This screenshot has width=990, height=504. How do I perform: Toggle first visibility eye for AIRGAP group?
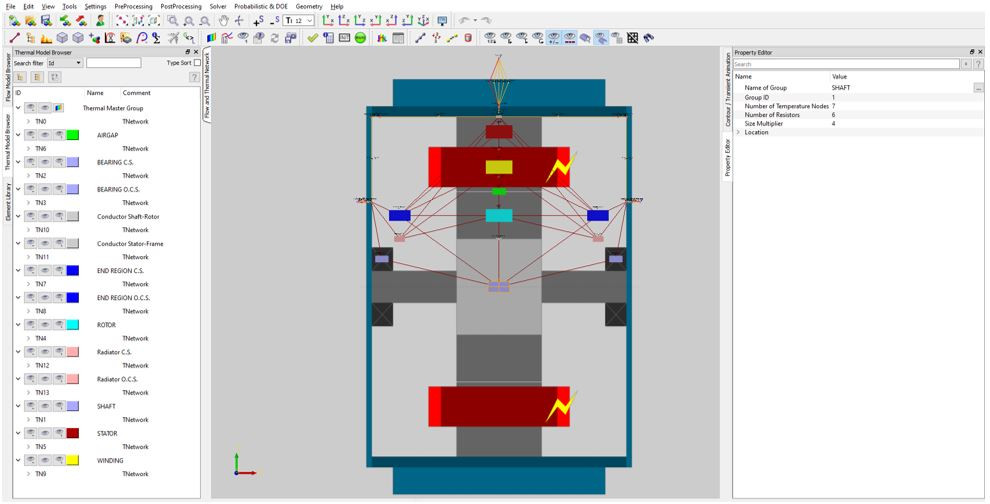click(32, 135)
